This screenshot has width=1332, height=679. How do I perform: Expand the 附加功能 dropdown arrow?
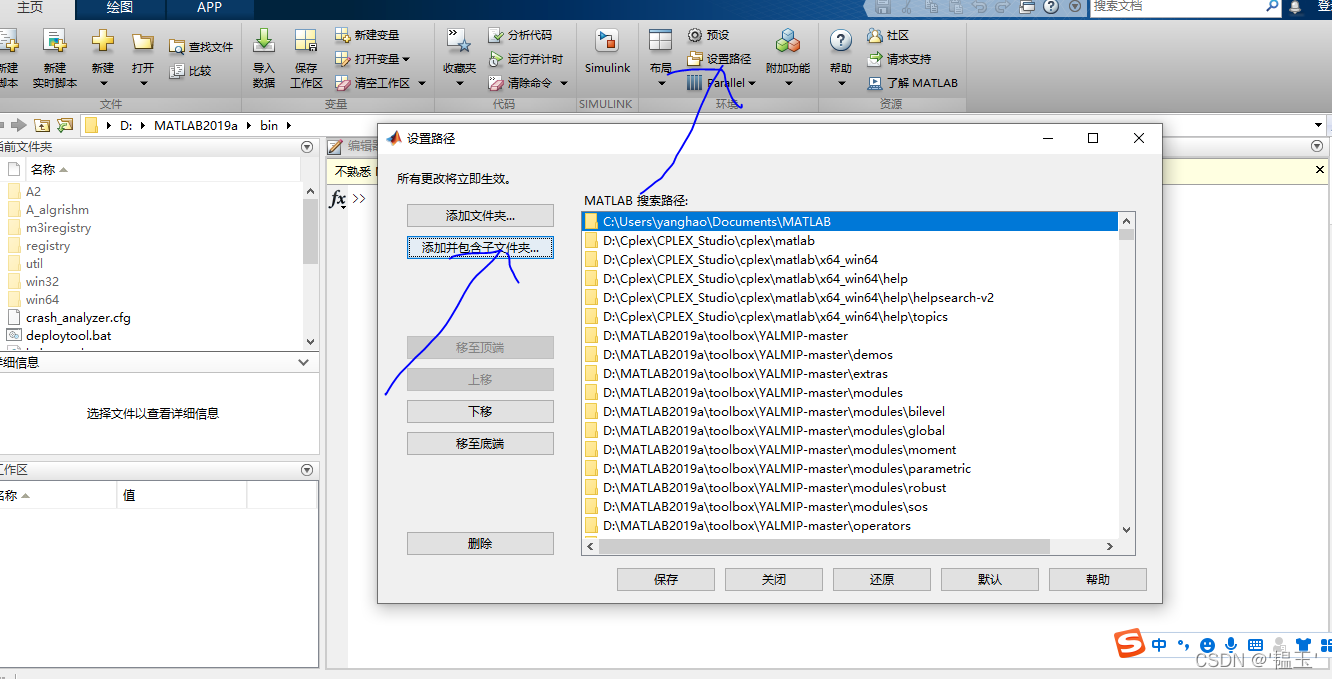788,83
